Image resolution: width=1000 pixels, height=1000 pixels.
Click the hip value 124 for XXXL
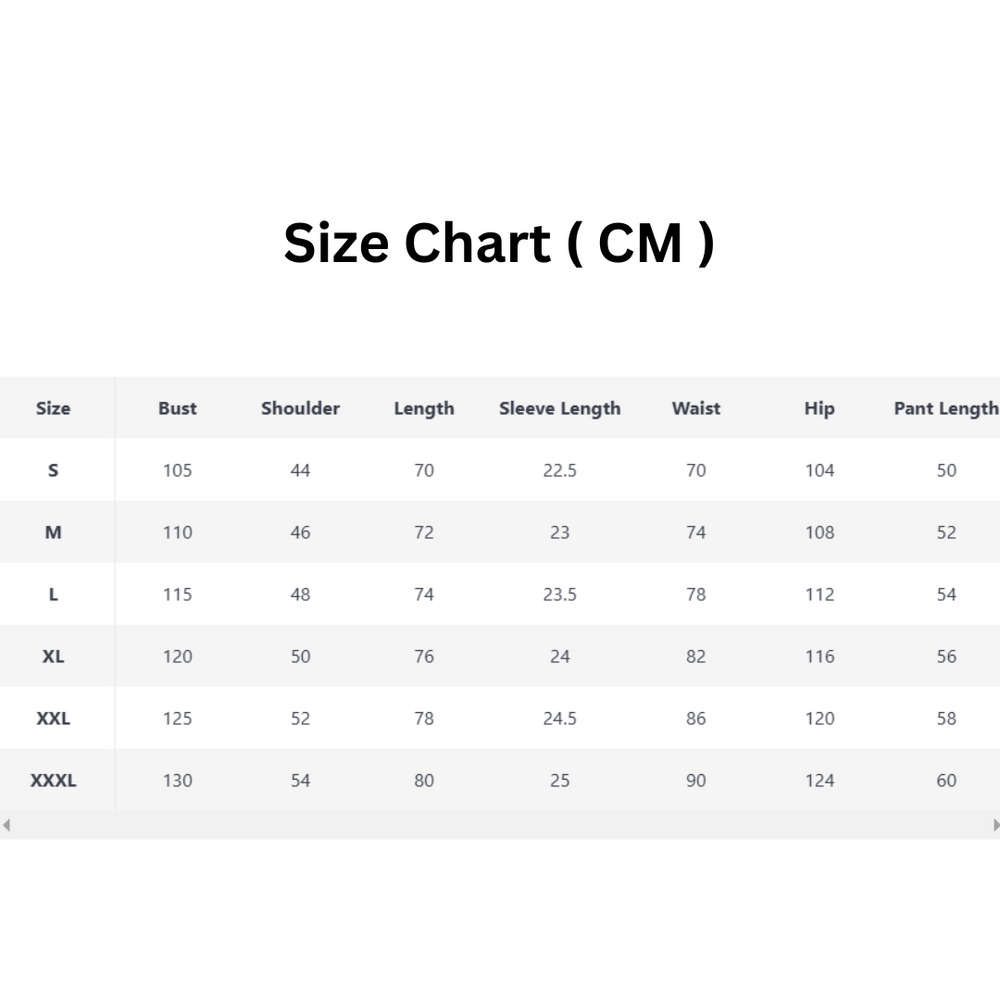819,780
